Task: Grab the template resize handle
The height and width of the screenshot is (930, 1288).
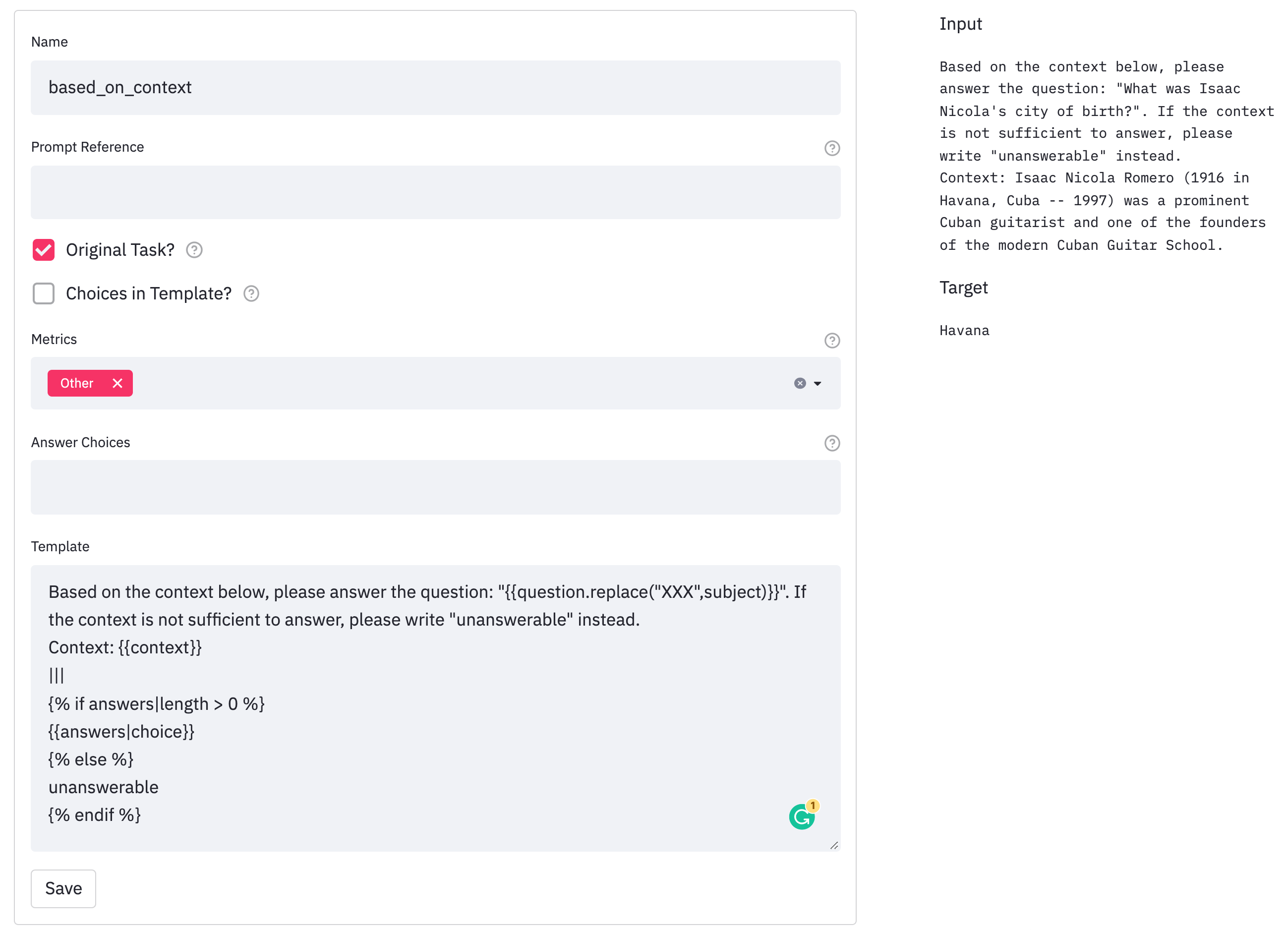Action: point(834,846)
